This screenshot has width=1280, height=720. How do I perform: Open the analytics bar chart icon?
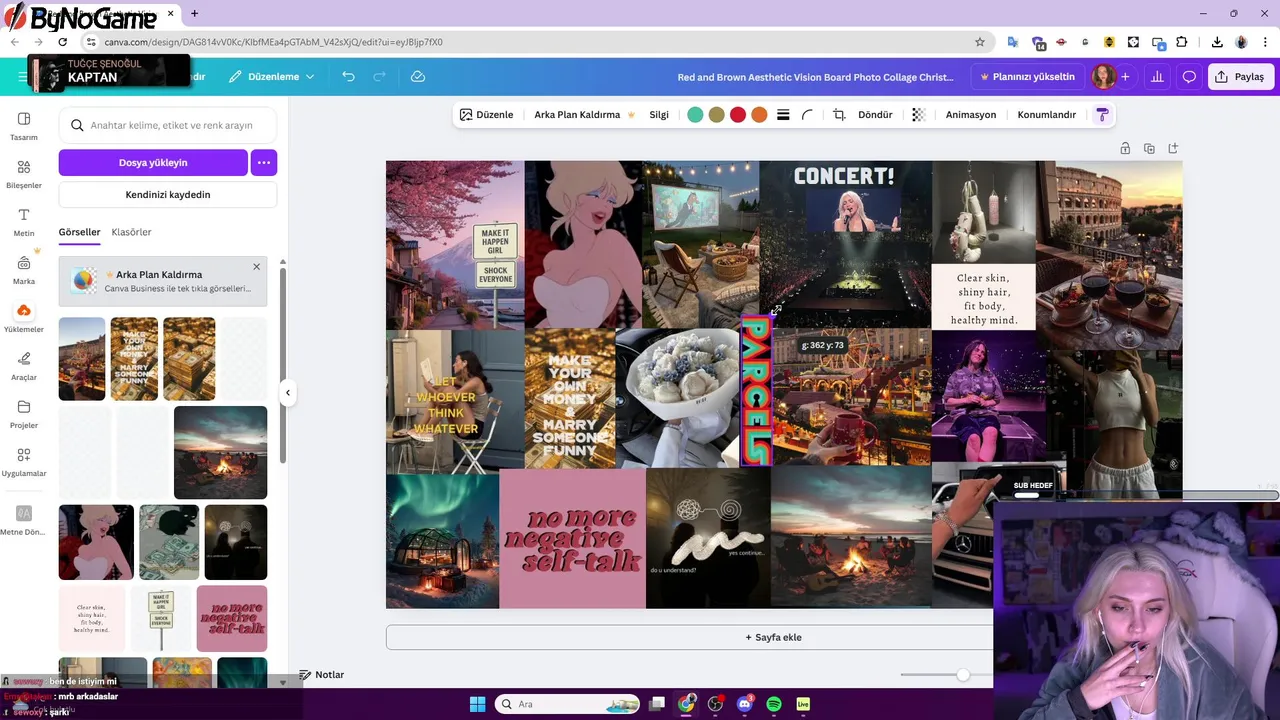click(1157, 77)
